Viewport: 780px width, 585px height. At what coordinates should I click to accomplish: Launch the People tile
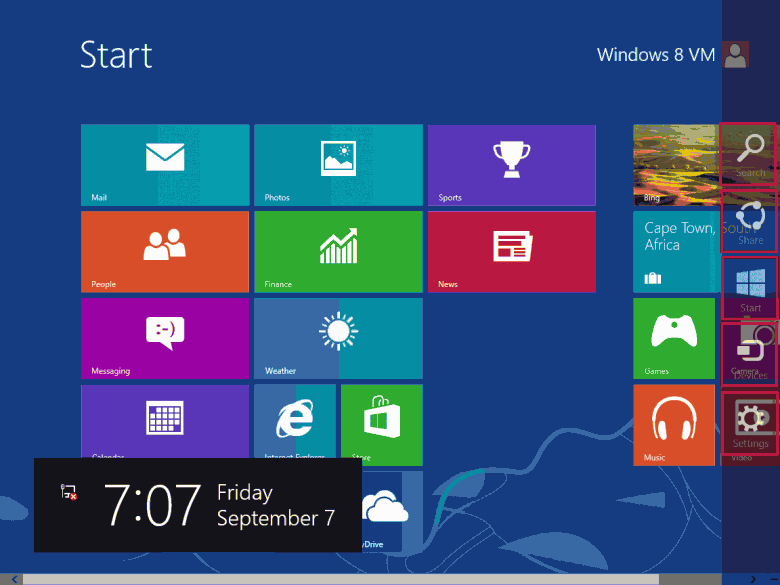click(x=165, y=252)
